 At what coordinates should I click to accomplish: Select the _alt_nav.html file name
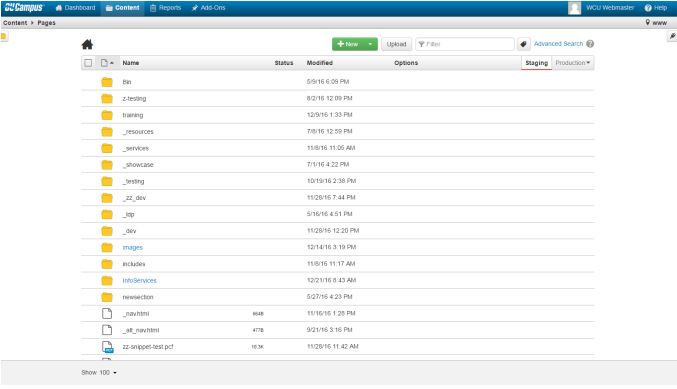point(141,330)
